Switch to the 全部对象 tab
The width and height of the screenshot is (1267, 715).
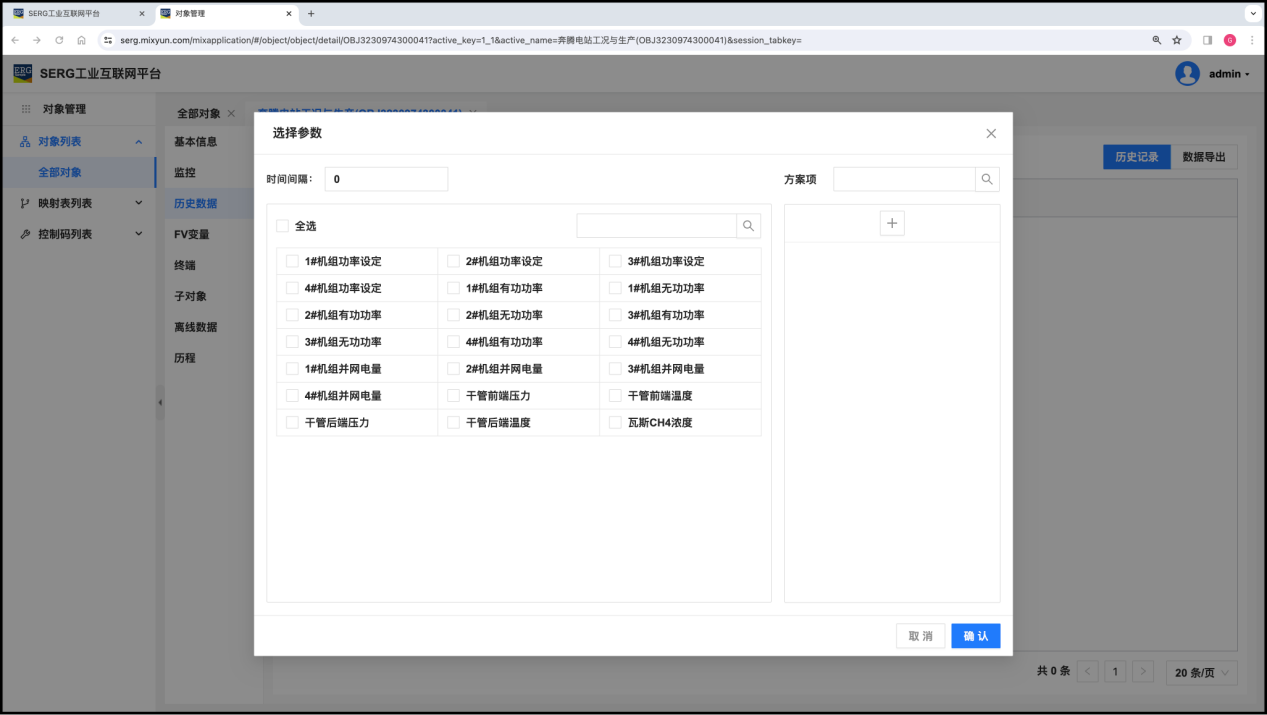coord(198,114)
